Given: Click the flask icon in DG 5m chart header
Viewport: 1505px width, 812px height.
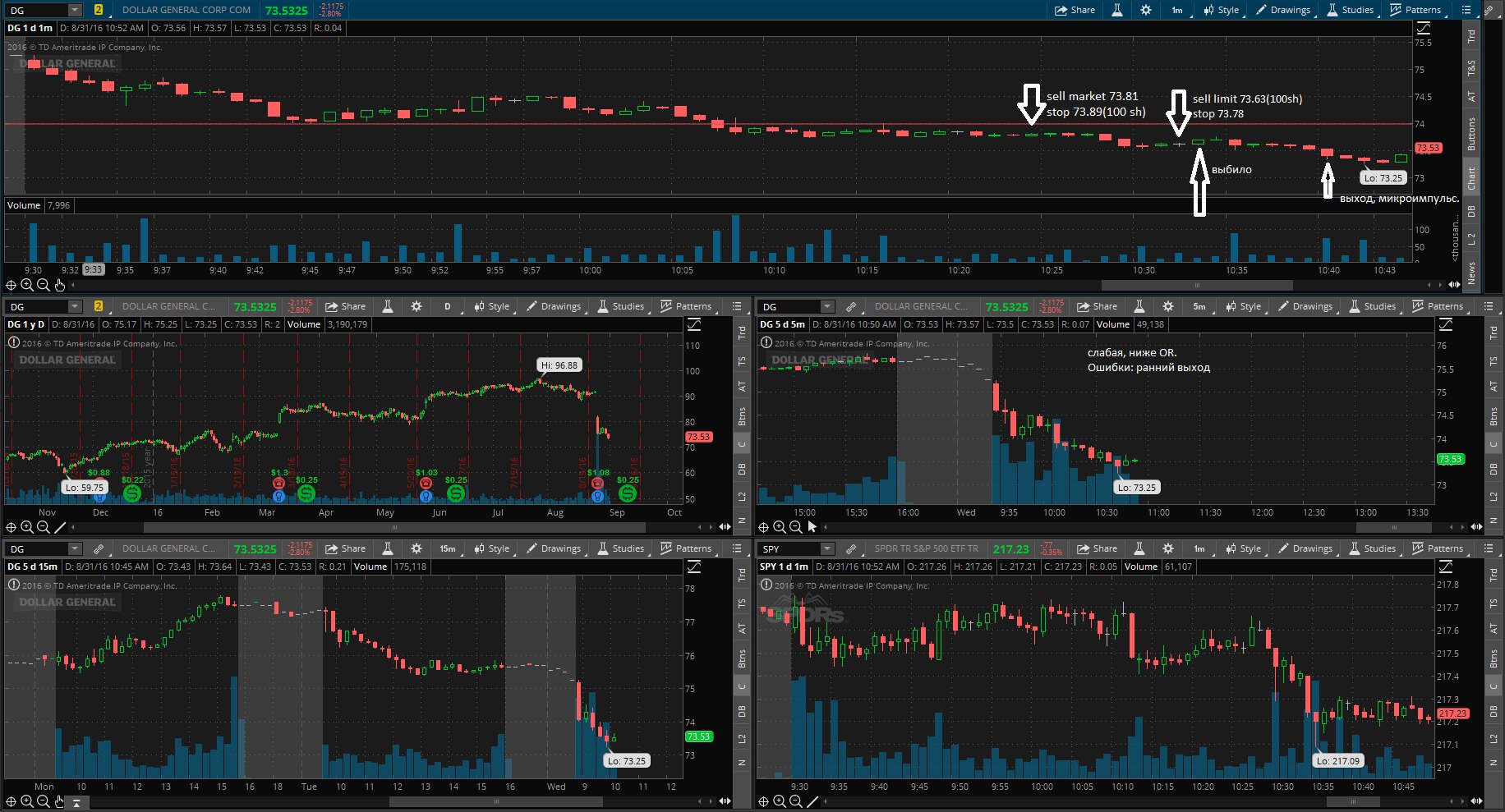Looking at the screenshot, I should tap(1139, 306).
